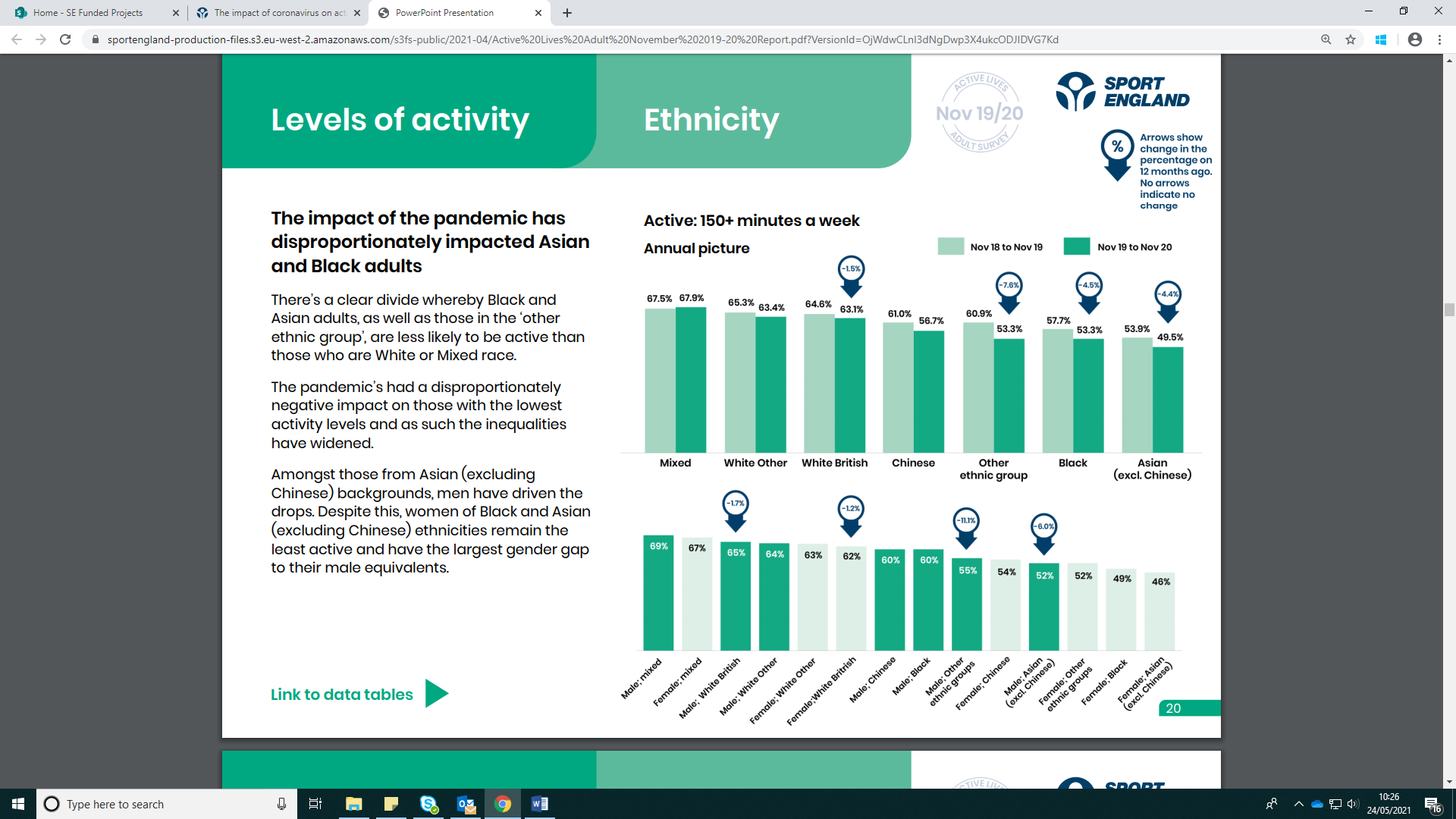Click the Sport England logo
Screen dimensions: 1456x819
[1123, 91]
